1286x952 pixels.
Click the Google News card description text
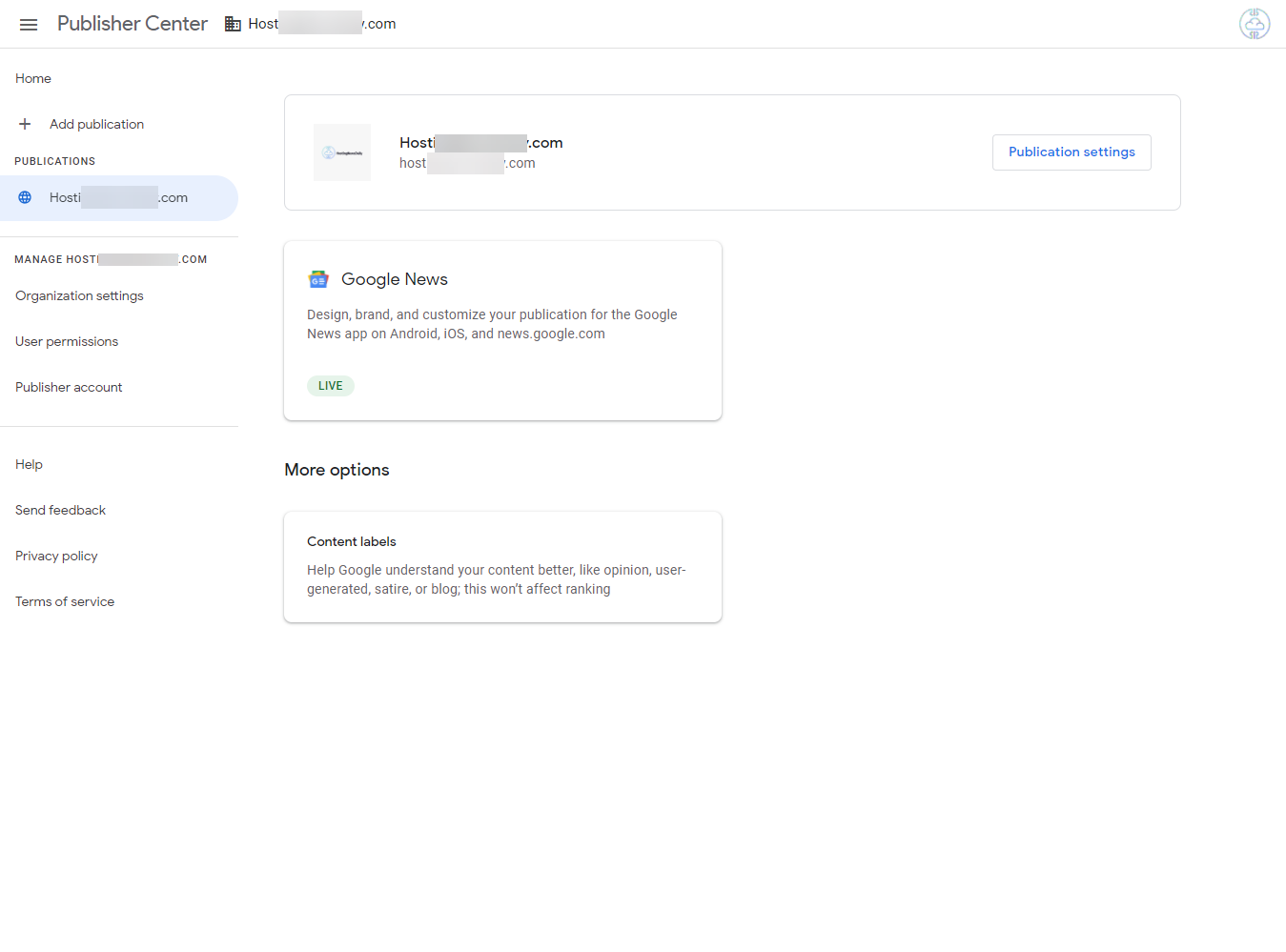492,324
